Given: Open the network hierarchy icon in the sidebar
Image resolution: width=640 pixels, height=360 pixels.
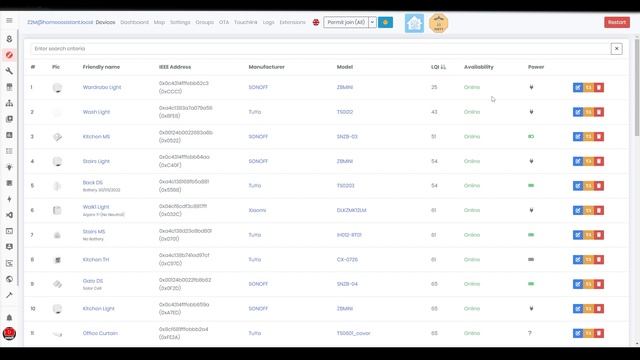Looking at the screenshot, I should tap(9, 103).
